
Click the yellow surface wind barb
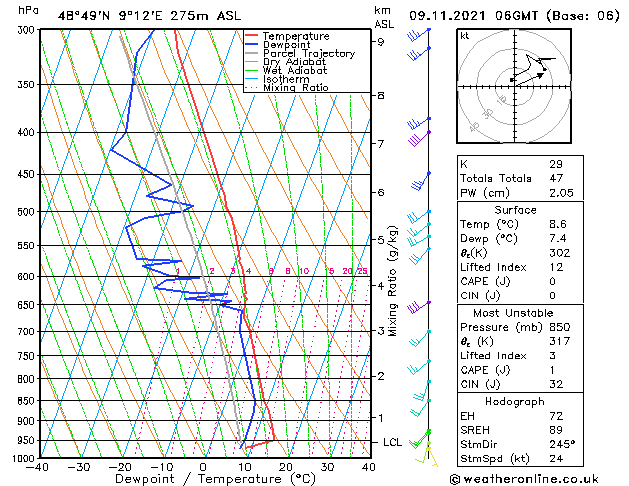tap(426, 455)
